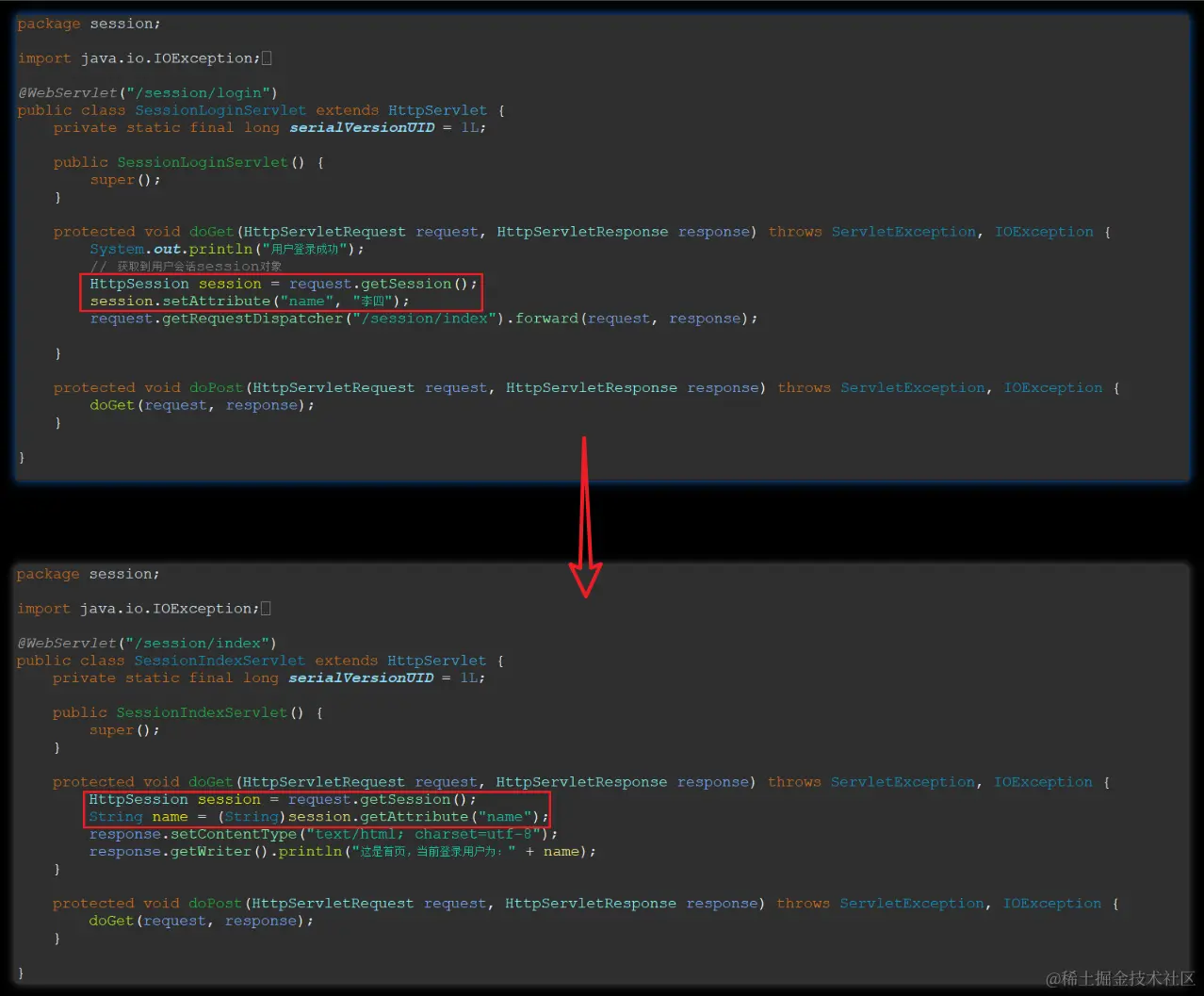Click the System.out.println("用户登录成功") line
The height and width of the screenshot is (996, 1204).
click(x=227, y=249)
